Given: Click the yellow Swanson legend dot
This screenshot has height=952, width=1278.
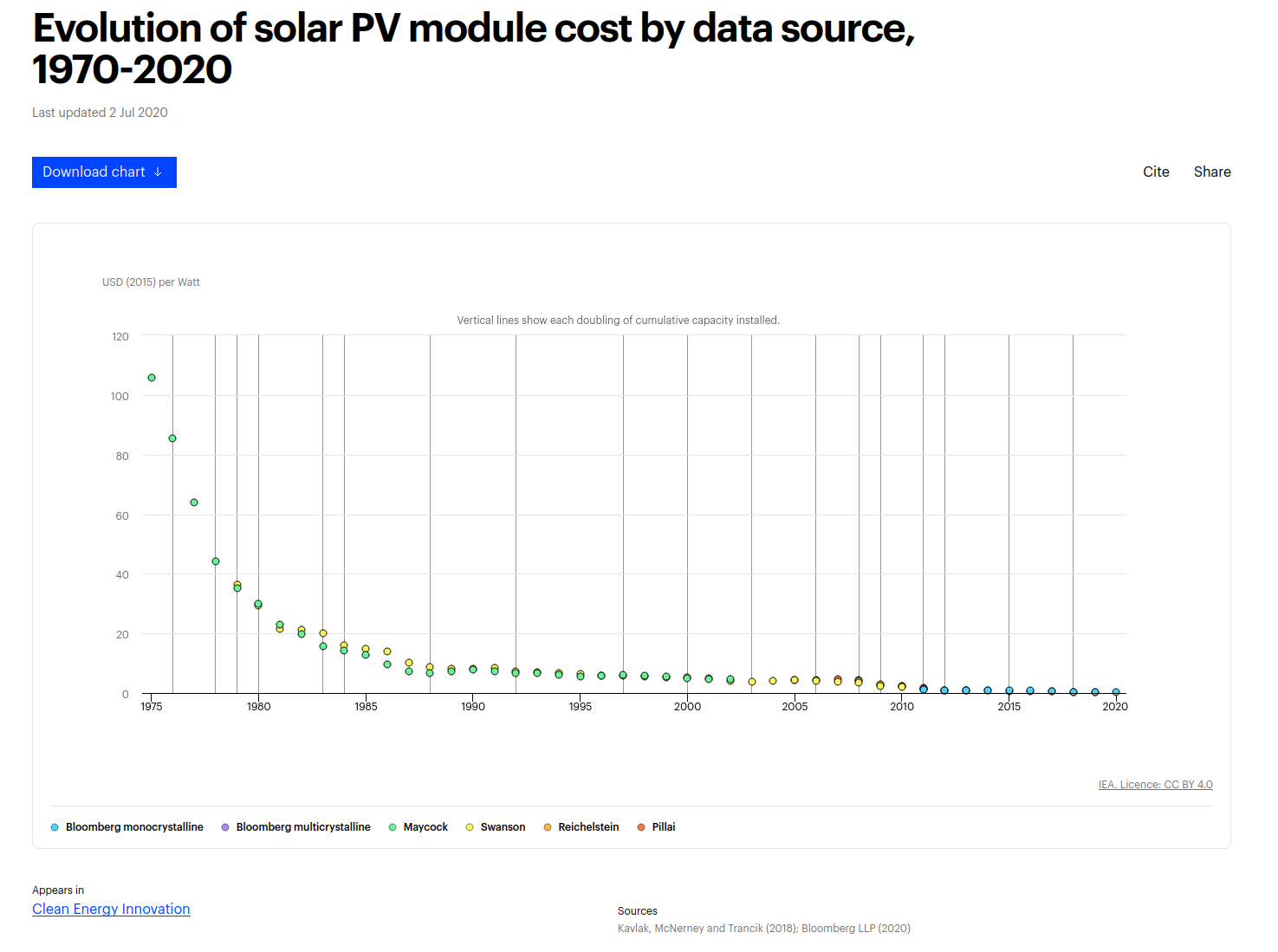Looking at the screenshot, I should (470, 827).
